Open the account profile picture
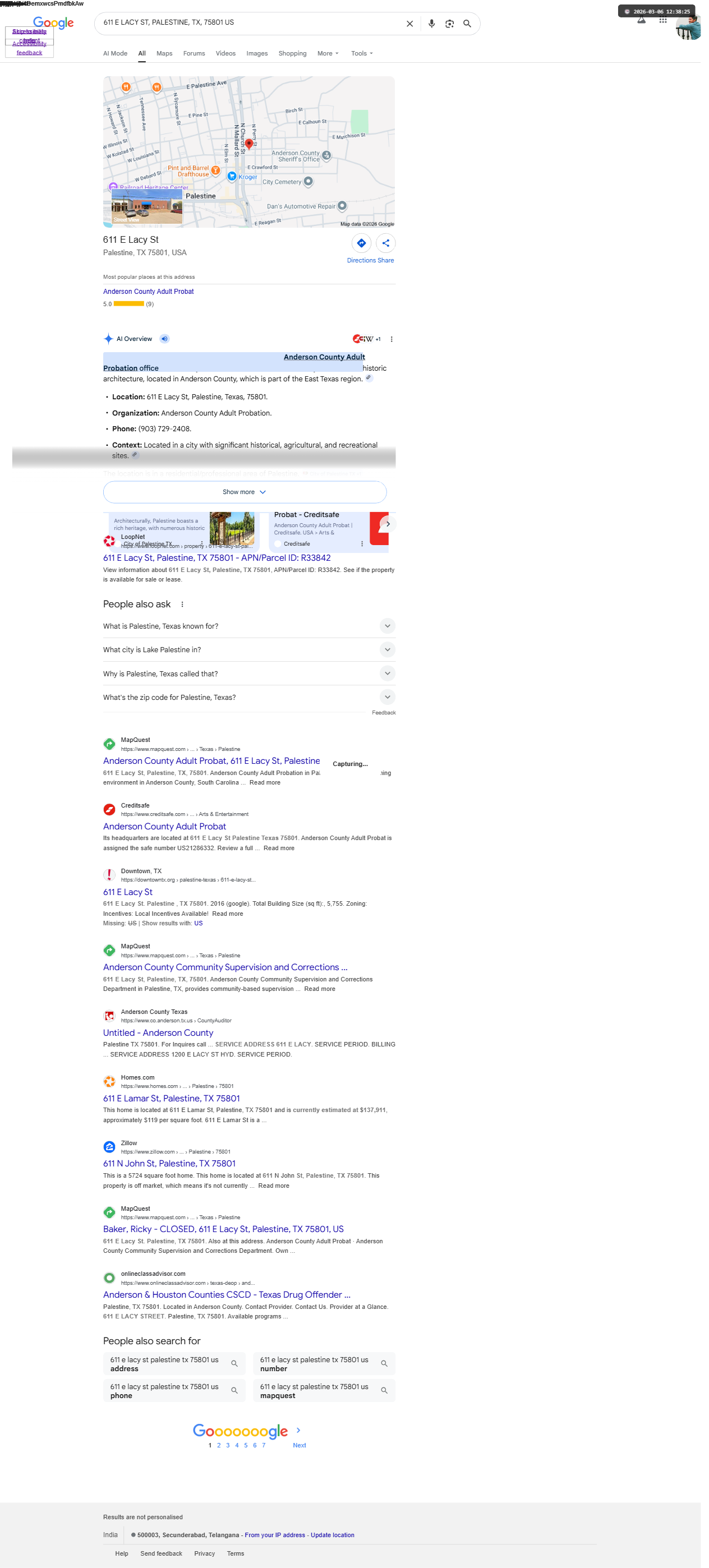The width and height of the screenshot is (709, 1568). point(688,27)
